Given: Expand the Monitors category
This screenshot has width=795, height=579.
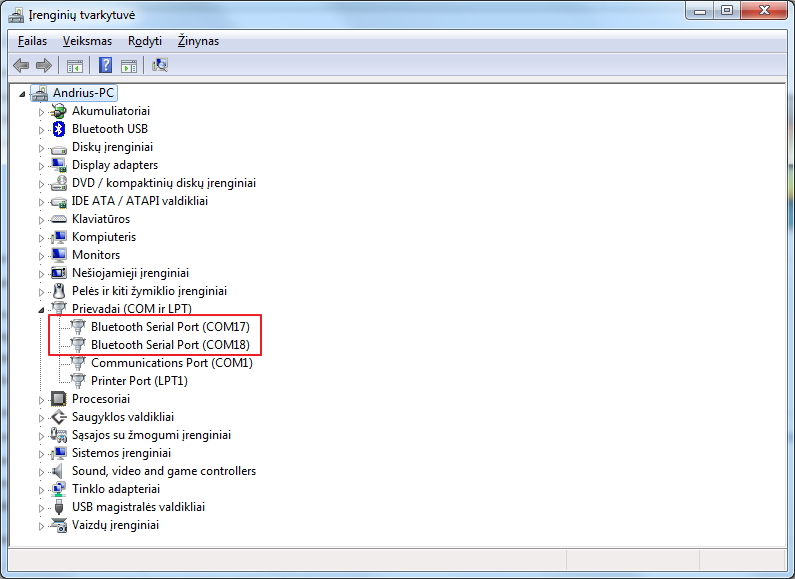Looking at the screenshot, I should (x=41, y=256).
